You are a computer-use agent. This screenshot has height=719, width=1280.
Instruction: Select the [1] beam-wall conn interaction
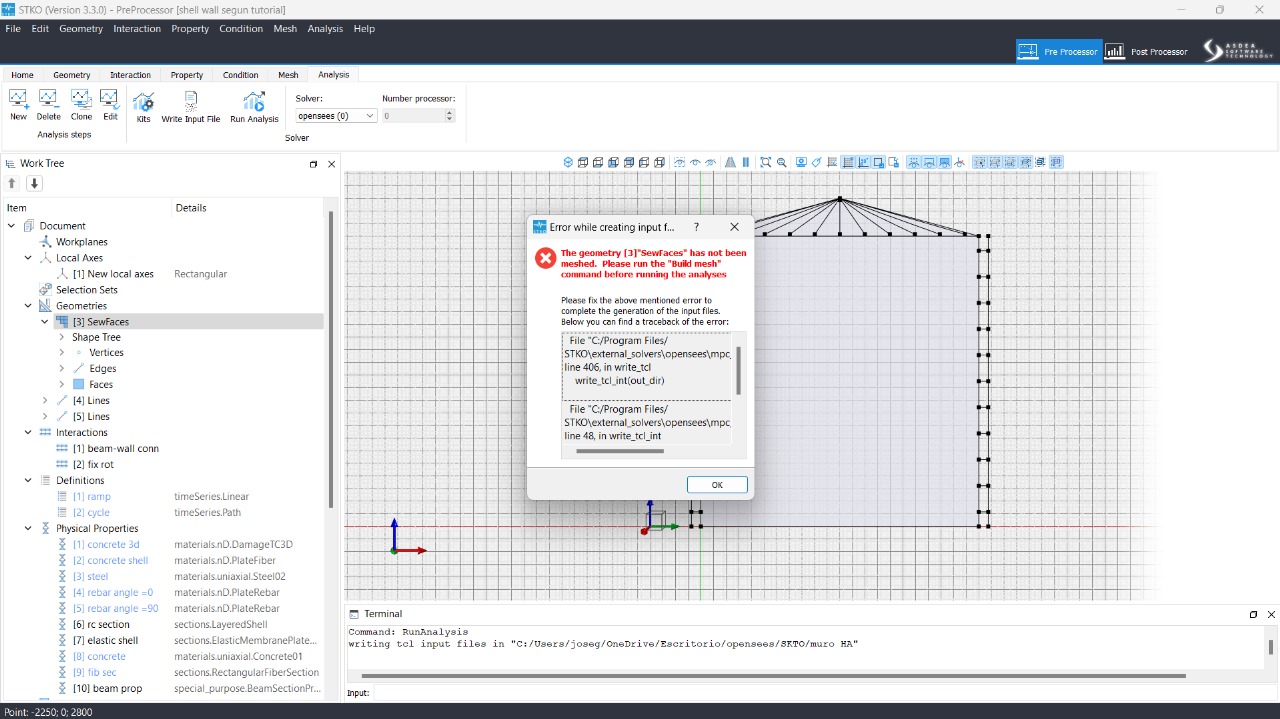[x=115, y=449]
